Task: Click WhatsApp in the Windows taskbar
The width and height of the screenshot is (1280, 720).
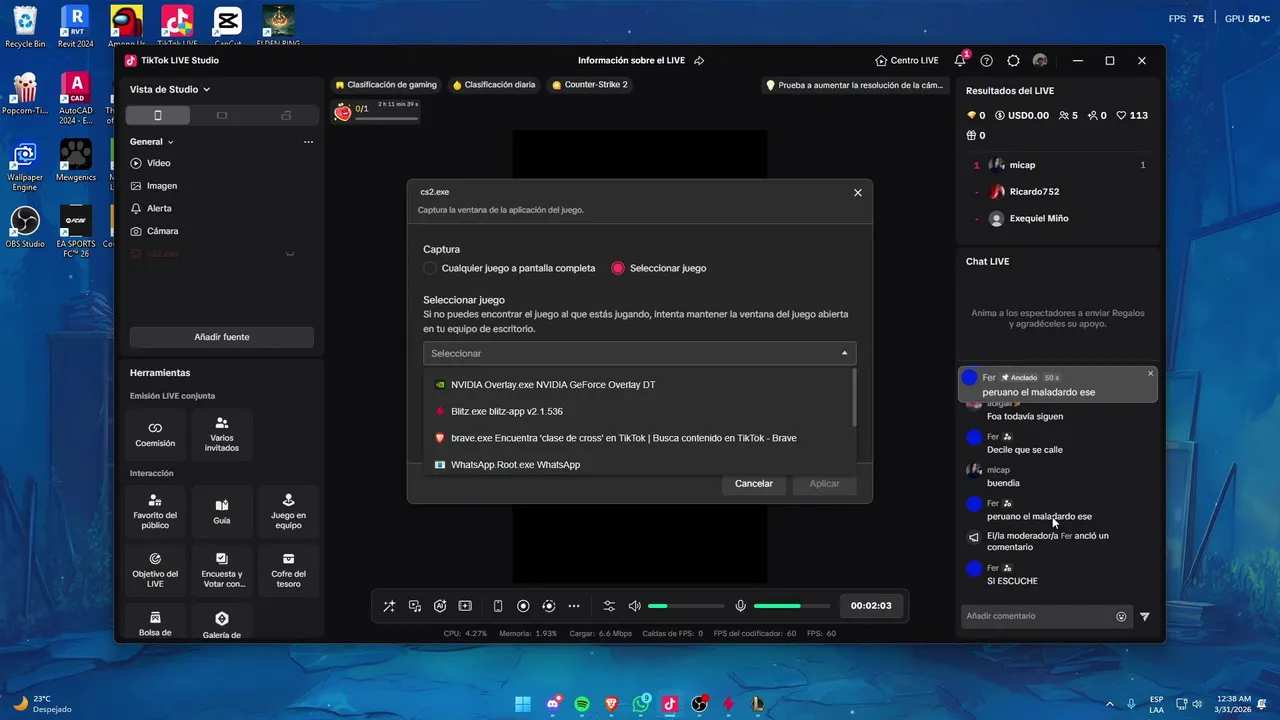Action: tap(641, 704)
